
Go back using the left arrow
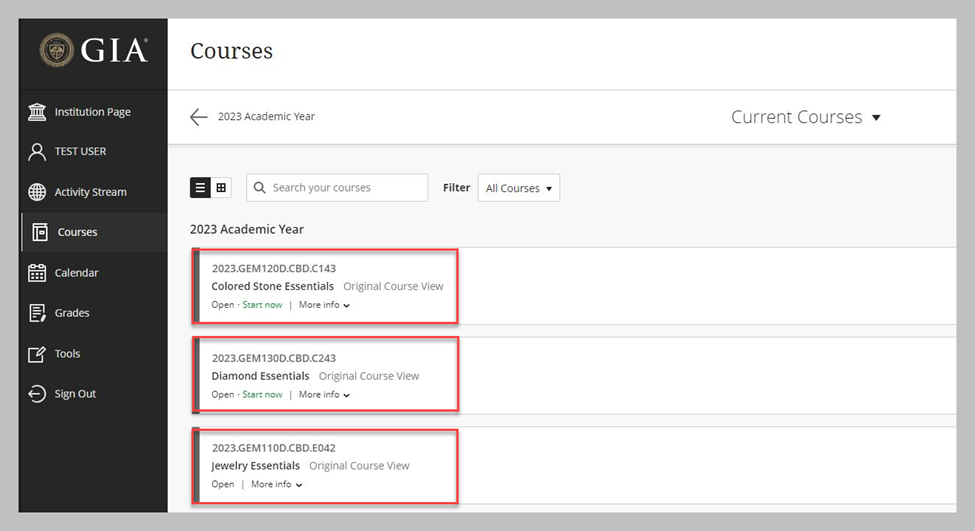pos(198,116)
